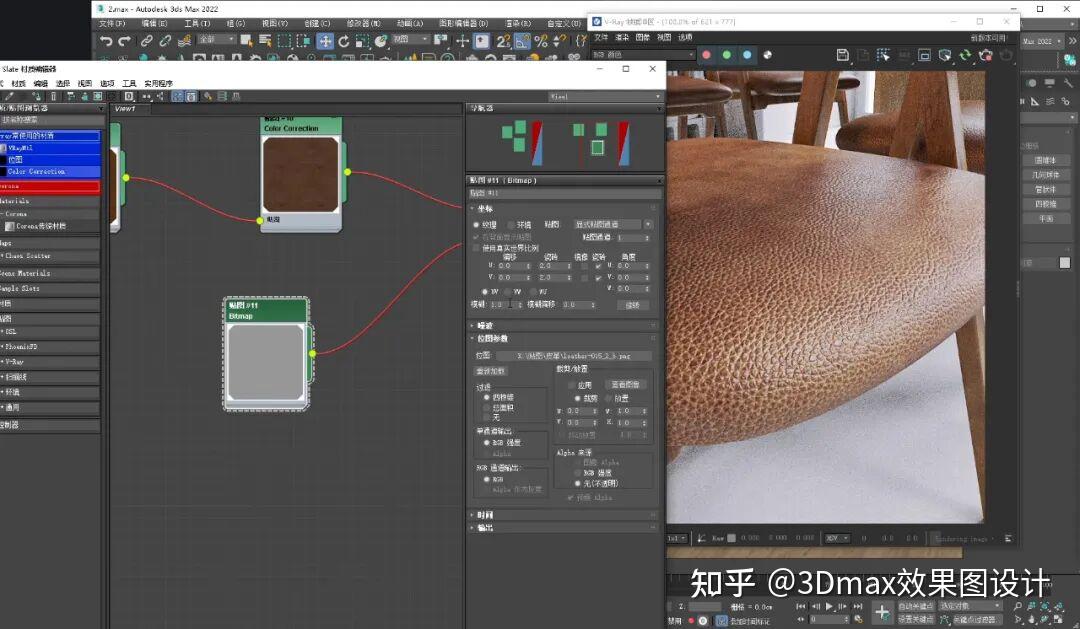Toggle the V mirror checkbox in coordinates
This screenshot has height=629, width=1080.
pos(585,277)
